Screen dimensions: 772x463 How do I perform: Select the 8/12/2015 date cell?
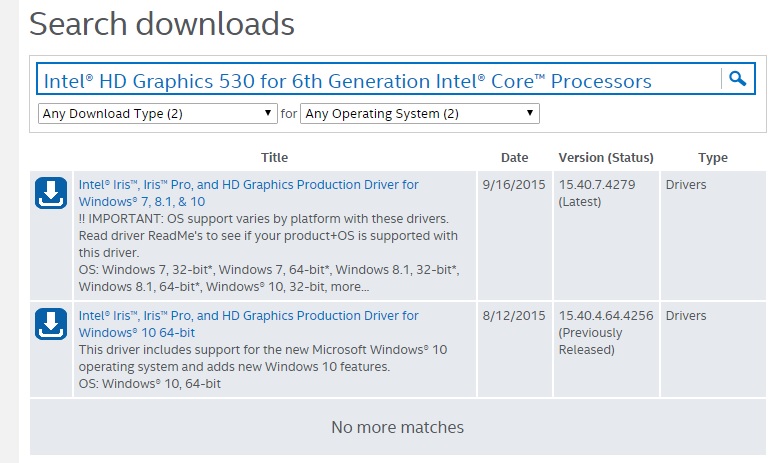coord(514,316)
